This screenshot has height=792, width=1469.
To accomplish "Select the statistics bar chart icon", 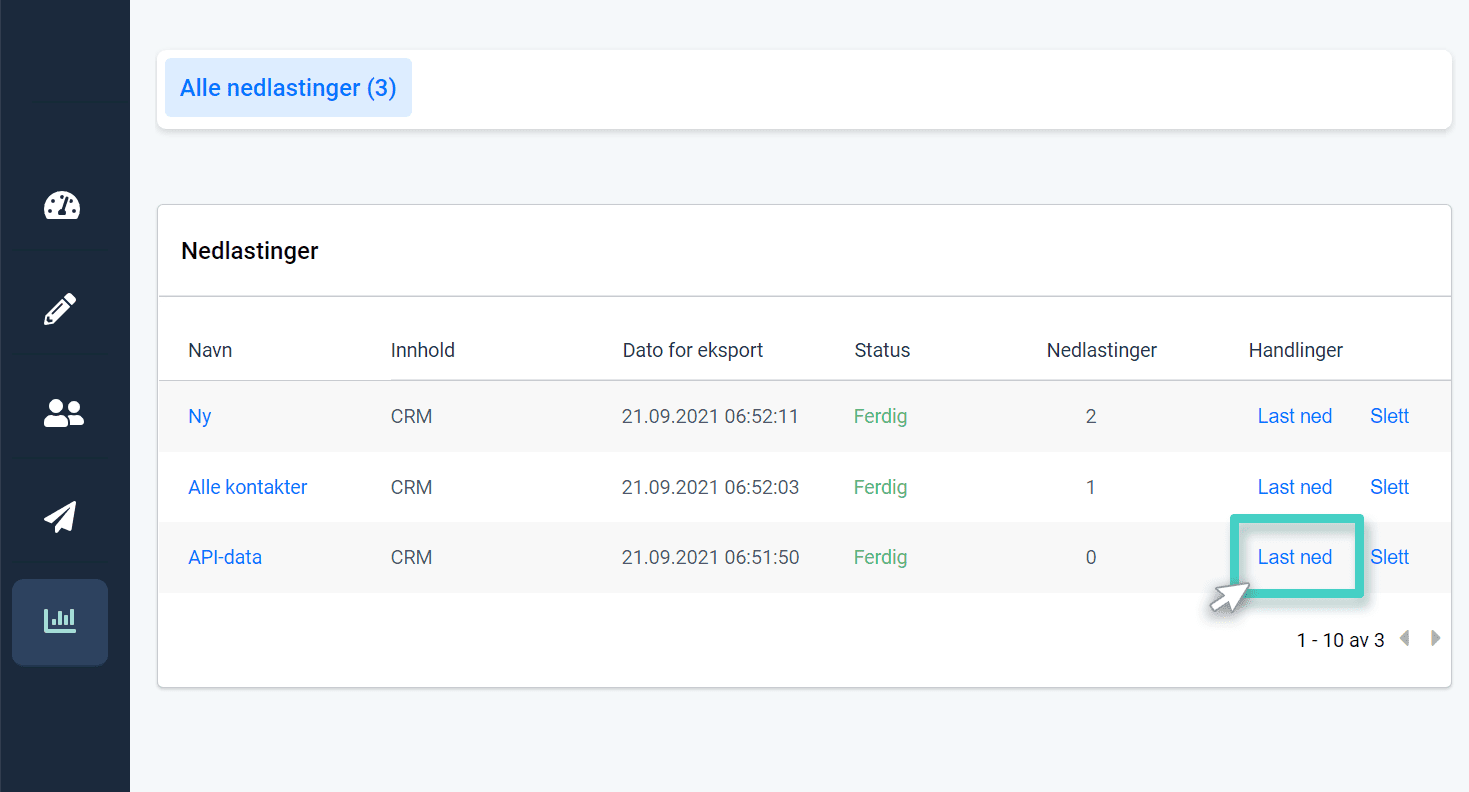I will click(60, 620).
